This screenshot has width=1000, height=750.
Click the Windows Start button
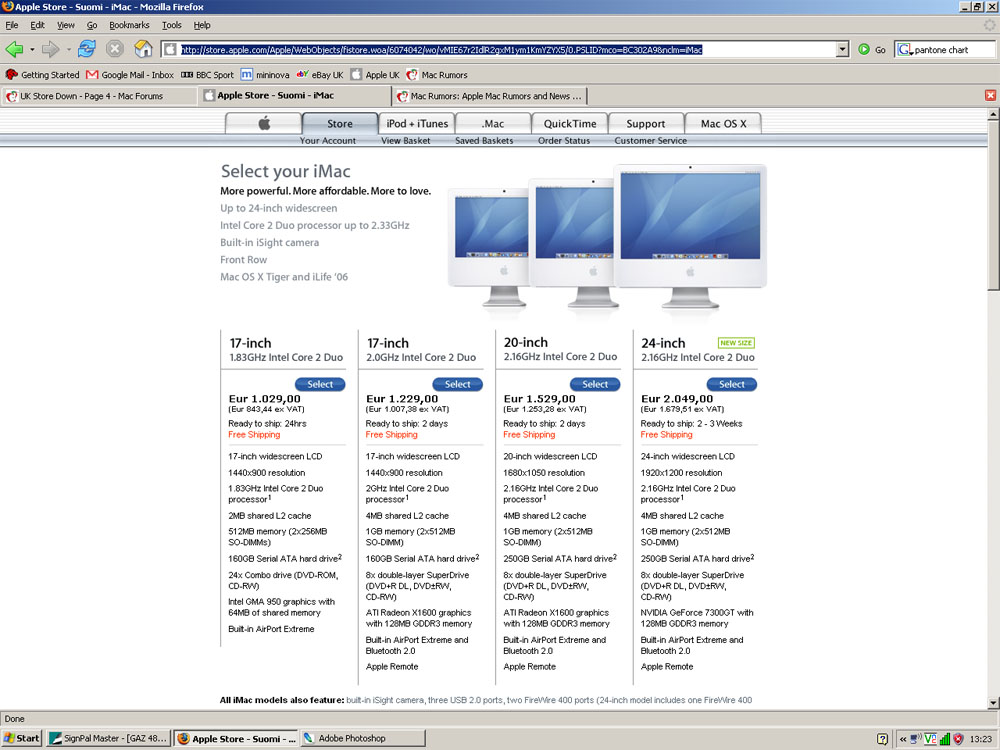tap(22, 739)
